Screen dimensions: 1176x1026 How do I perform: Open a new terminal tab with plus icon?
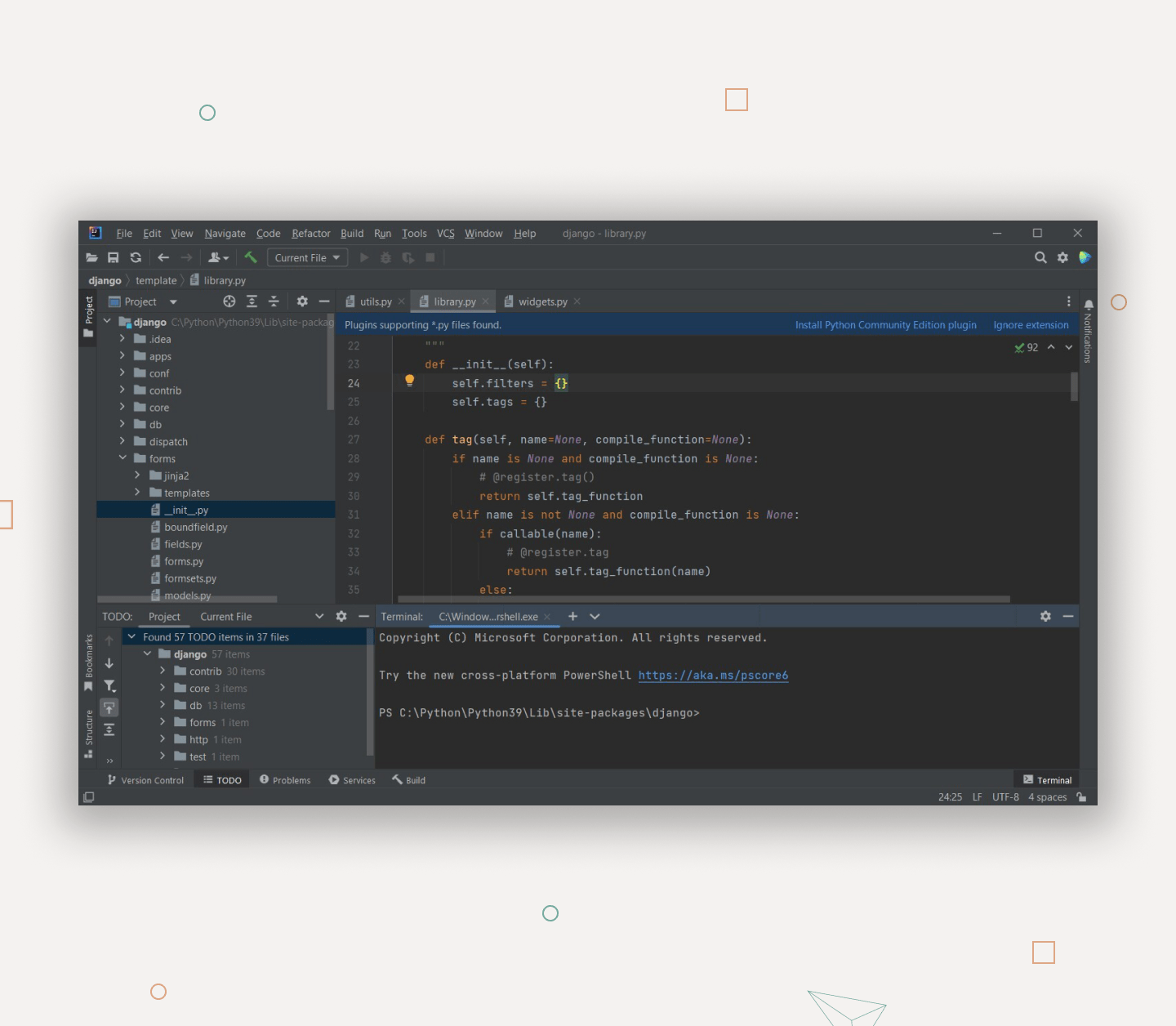[x=572, y=616]
